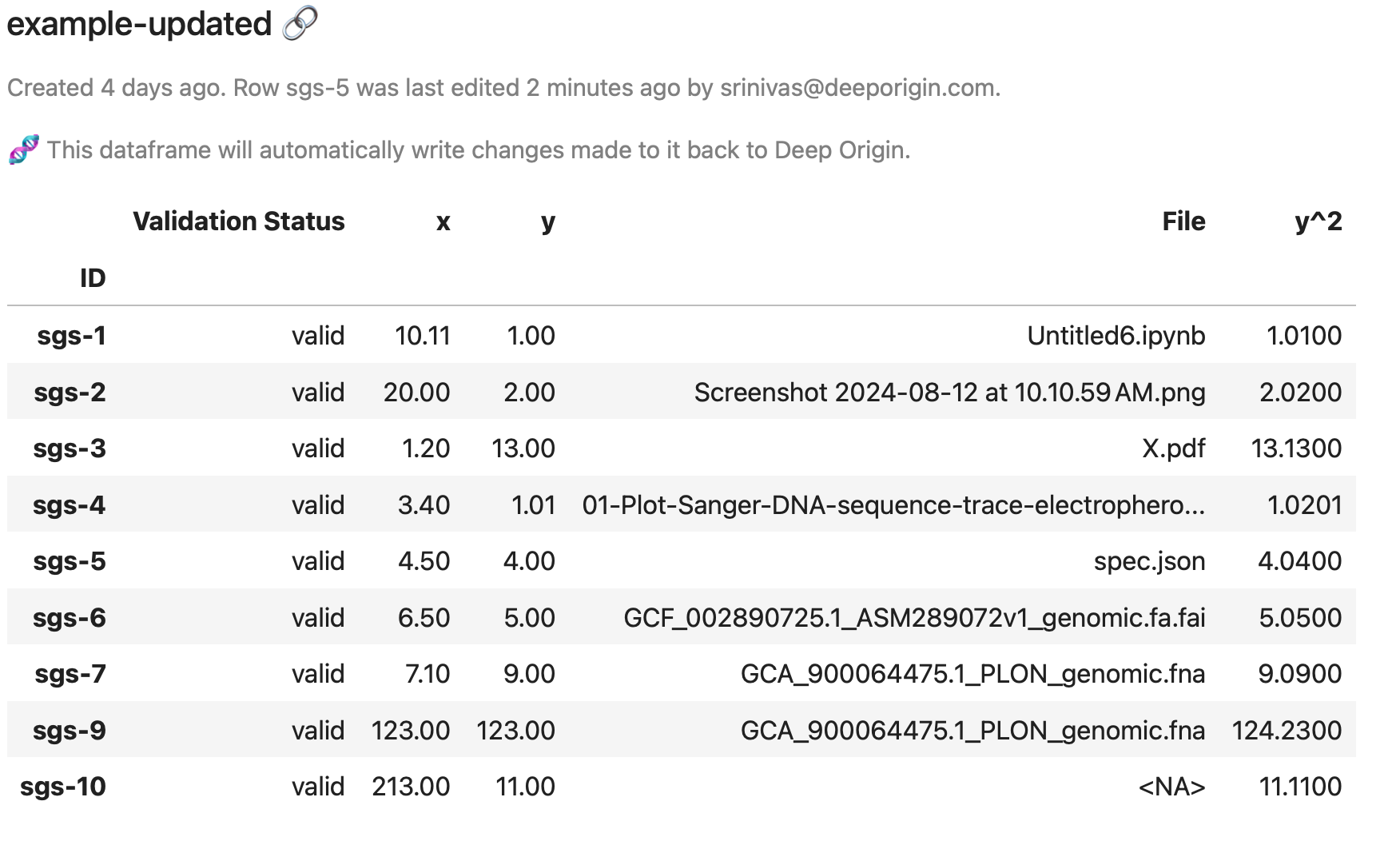Select row label sgs-6
Viewport: 1400px width, 841px height.
70,618
